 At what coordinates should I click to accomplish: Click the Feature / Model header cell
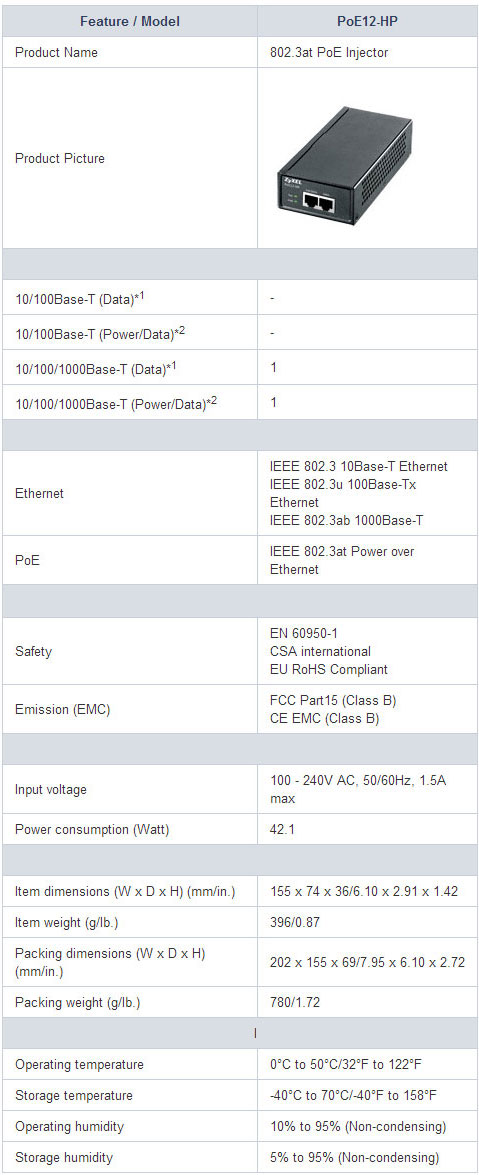[x=130, y=22]
